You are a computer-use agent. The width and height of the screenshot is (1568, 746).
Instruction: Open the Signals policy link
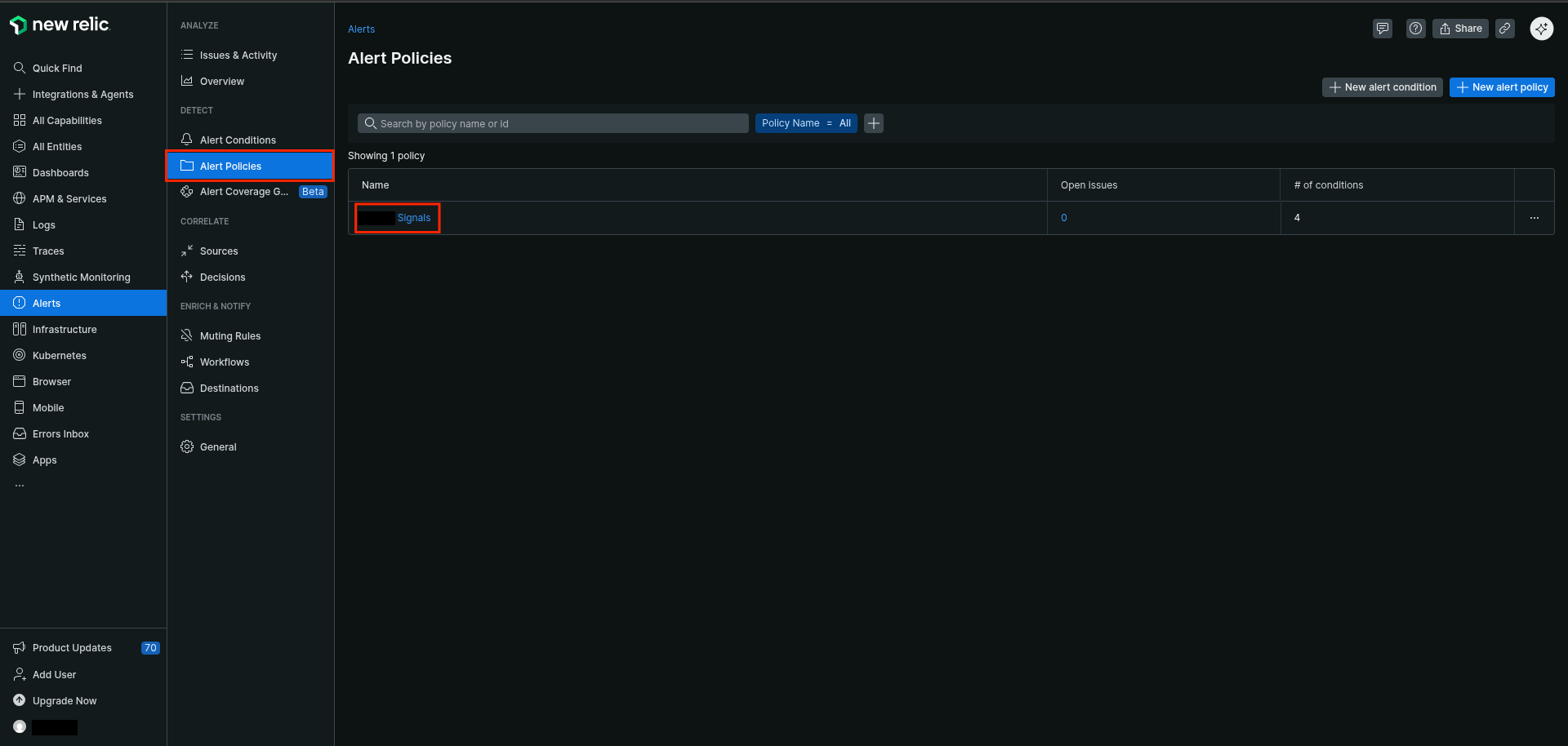[x=413, y=218]
